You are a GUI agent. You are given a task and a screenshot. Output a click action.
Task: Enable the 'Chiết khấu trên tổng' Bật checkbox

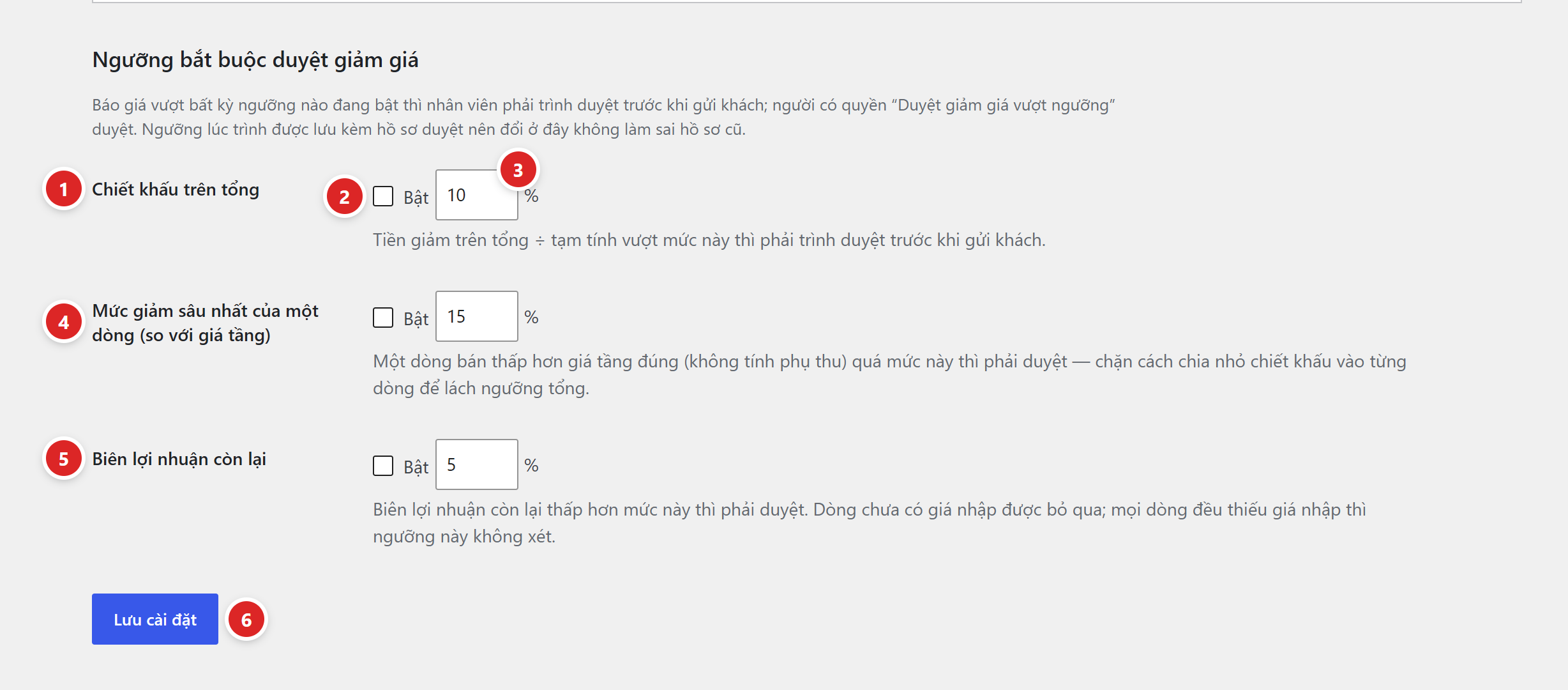point(383,196)
